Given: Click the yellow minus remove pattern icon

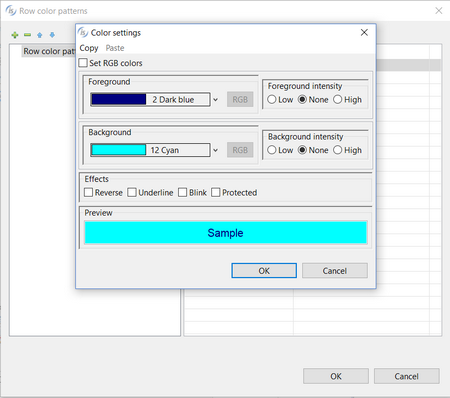Looking at the screenshot, I should click(27, 35).
